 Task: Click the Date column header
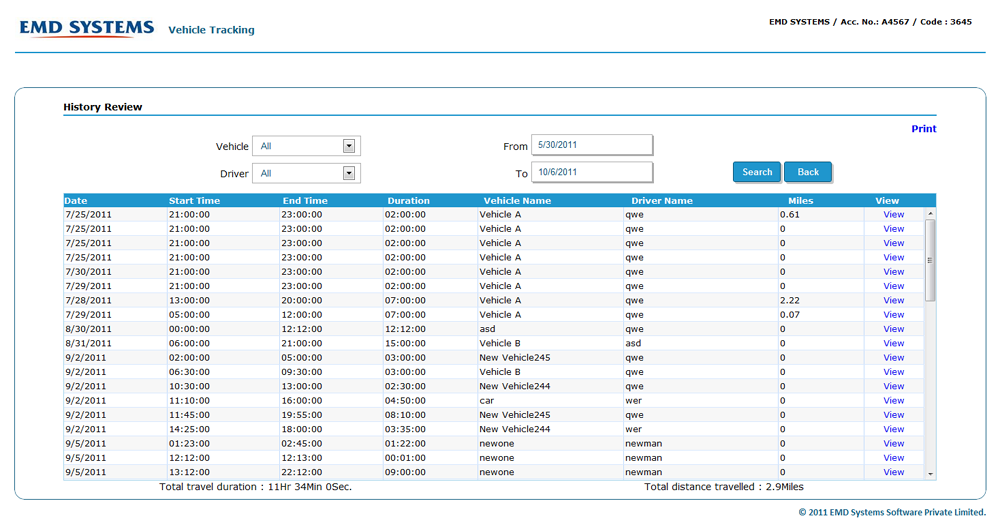pyautogui.click(x=76, y=201)
